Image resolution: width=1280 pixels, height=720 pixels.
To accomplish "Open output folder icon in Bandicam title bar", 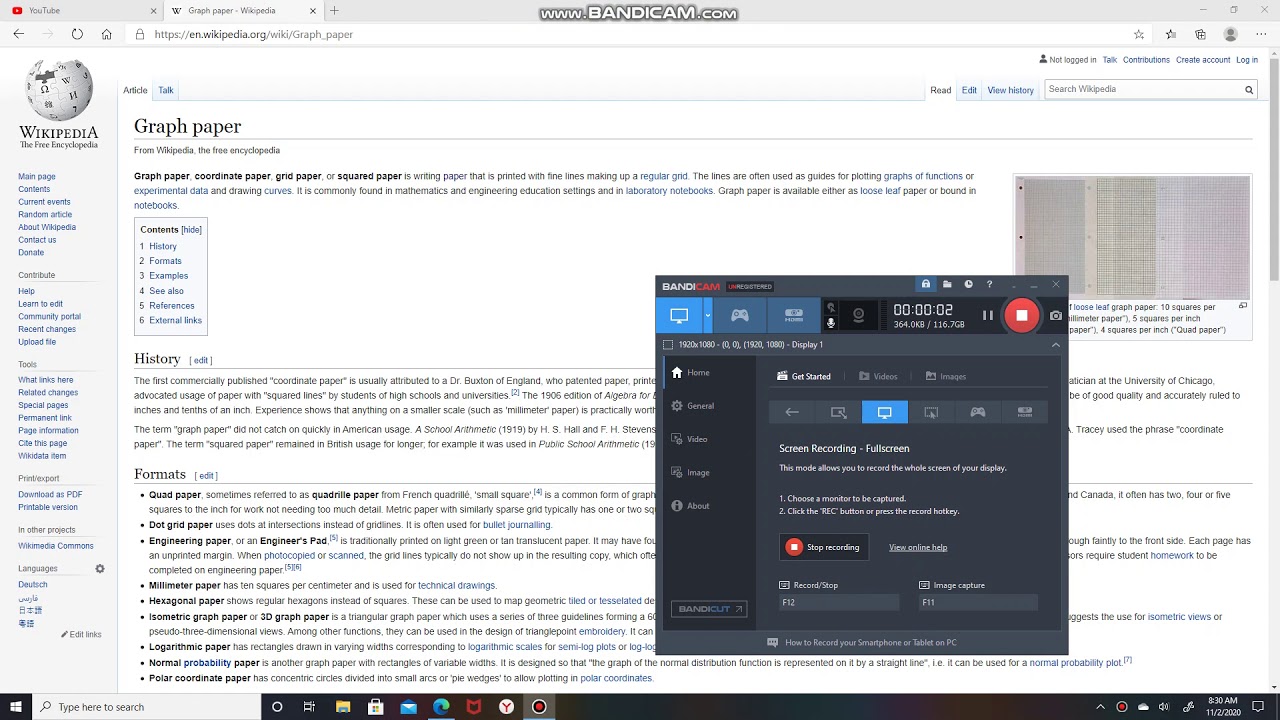I will coord(947,285).
